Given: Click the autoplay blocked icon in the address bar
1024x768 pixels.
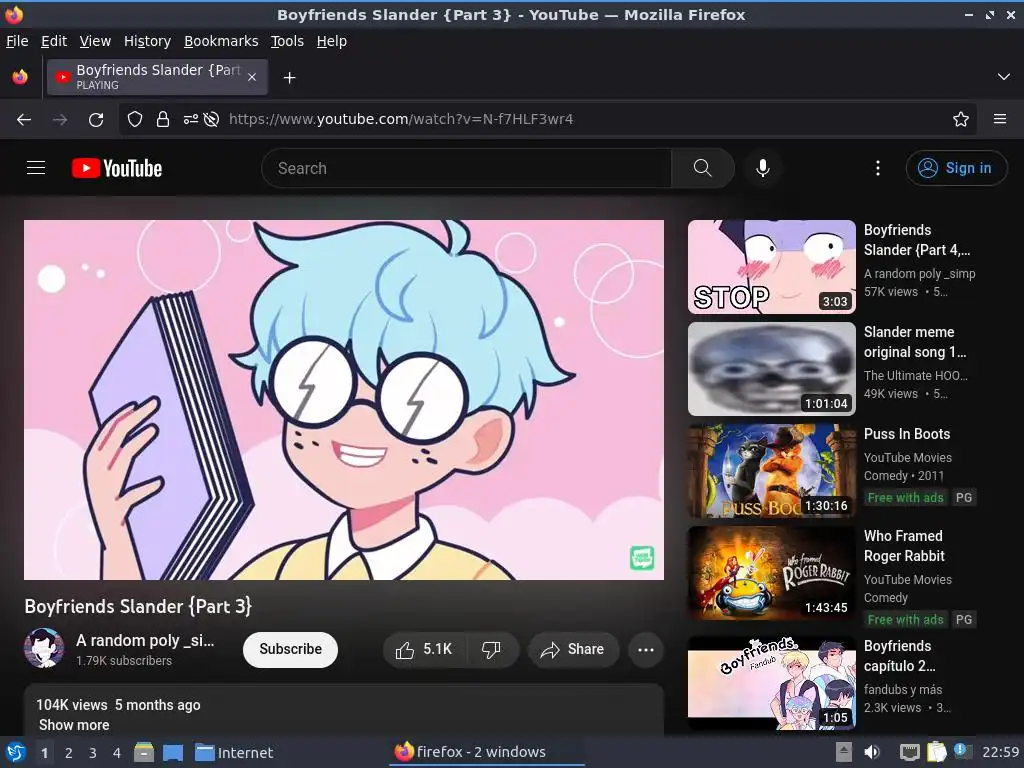Looking at the screenshot, I should [211, 119].
